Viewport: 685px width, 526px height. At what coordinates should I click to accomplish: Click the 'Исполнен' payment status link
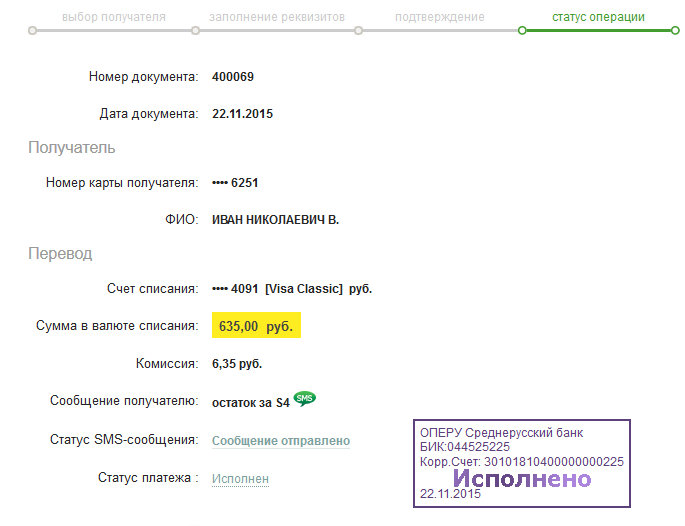coord(240,479)
